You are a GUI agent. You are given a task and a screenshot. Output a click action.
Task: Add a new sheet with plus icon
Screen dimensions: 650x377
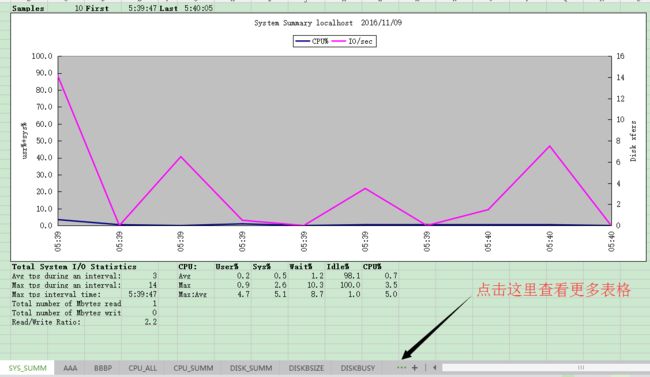click(415, 367)
